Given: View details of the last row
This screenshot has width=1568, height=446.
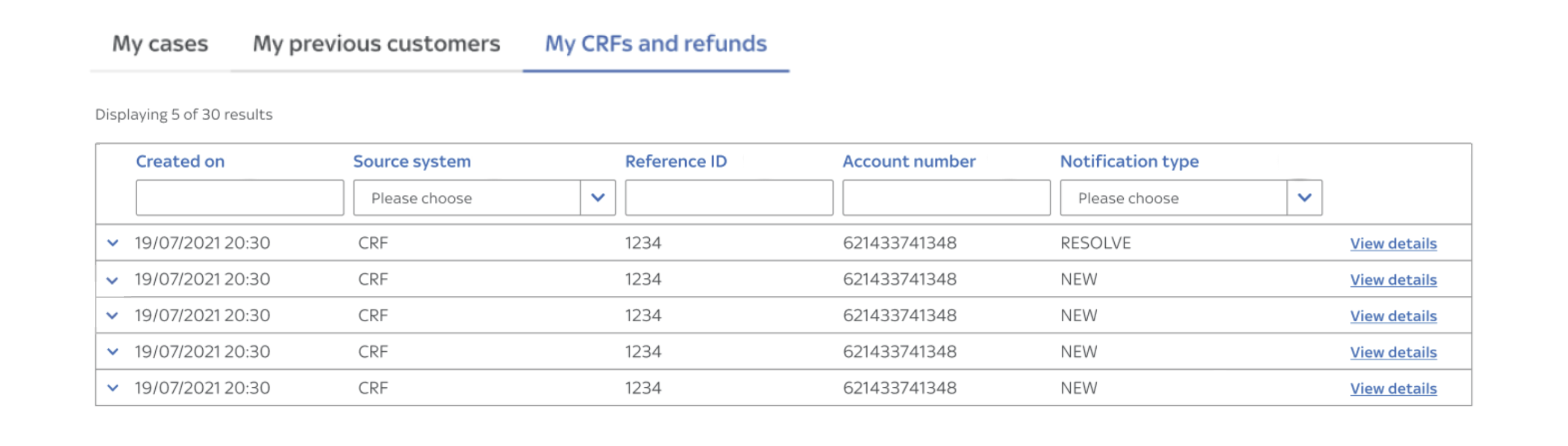Looking at the screenshot, I should coord(1393,388).
